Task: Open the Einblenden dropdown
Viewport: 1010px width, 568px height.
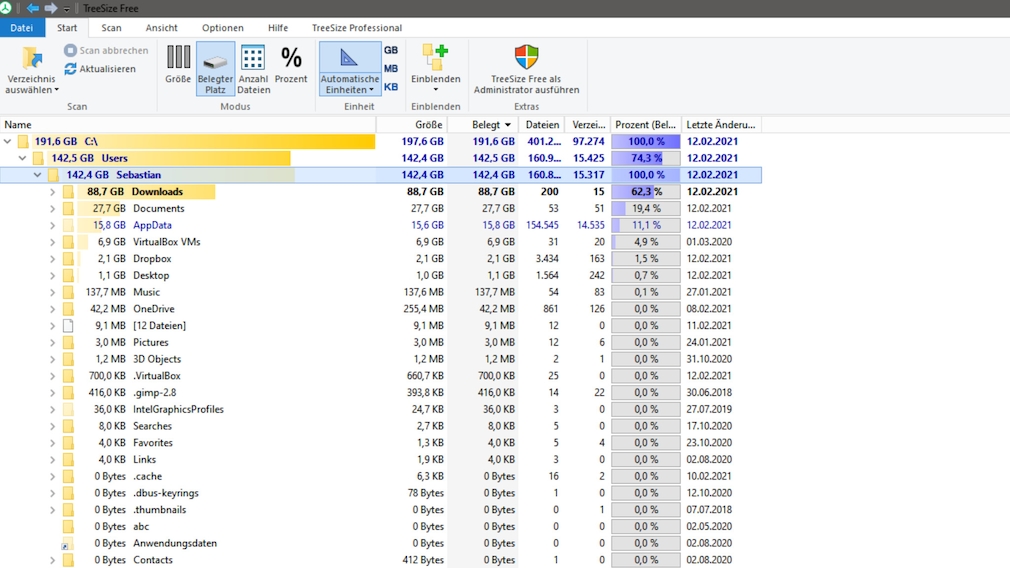Action: coord(435,68)
